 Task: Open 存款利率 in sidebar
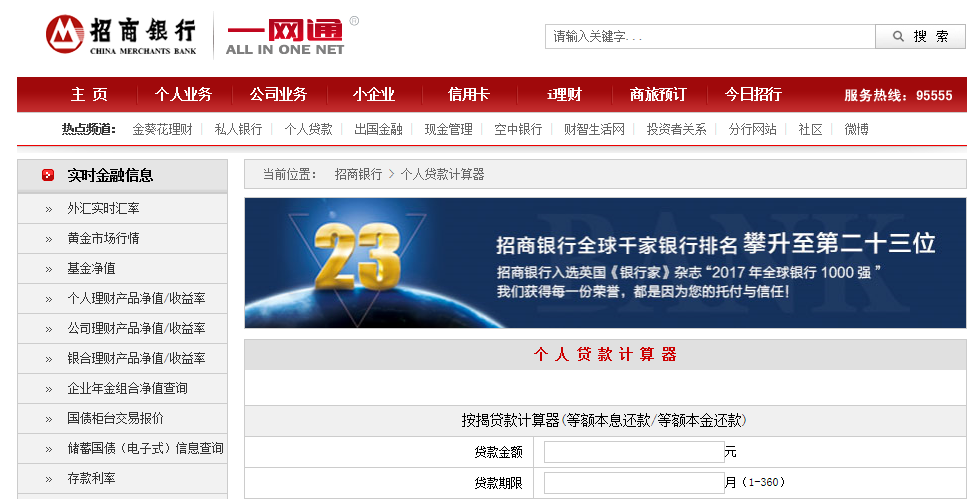[91, 479]
